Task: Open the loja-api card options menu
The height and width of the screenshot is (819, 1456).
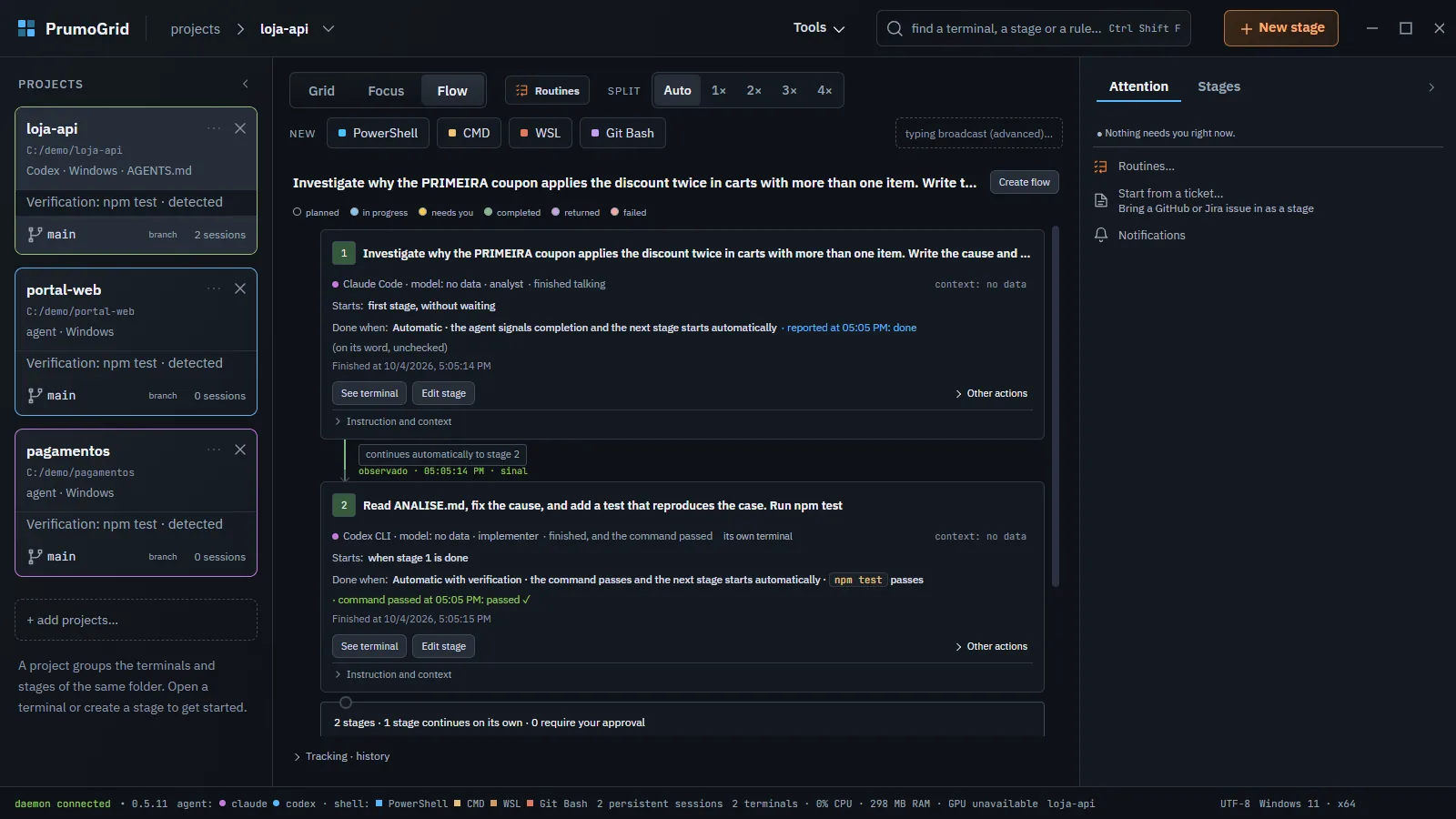Action: pyautogui.click(x=214, y=128)
